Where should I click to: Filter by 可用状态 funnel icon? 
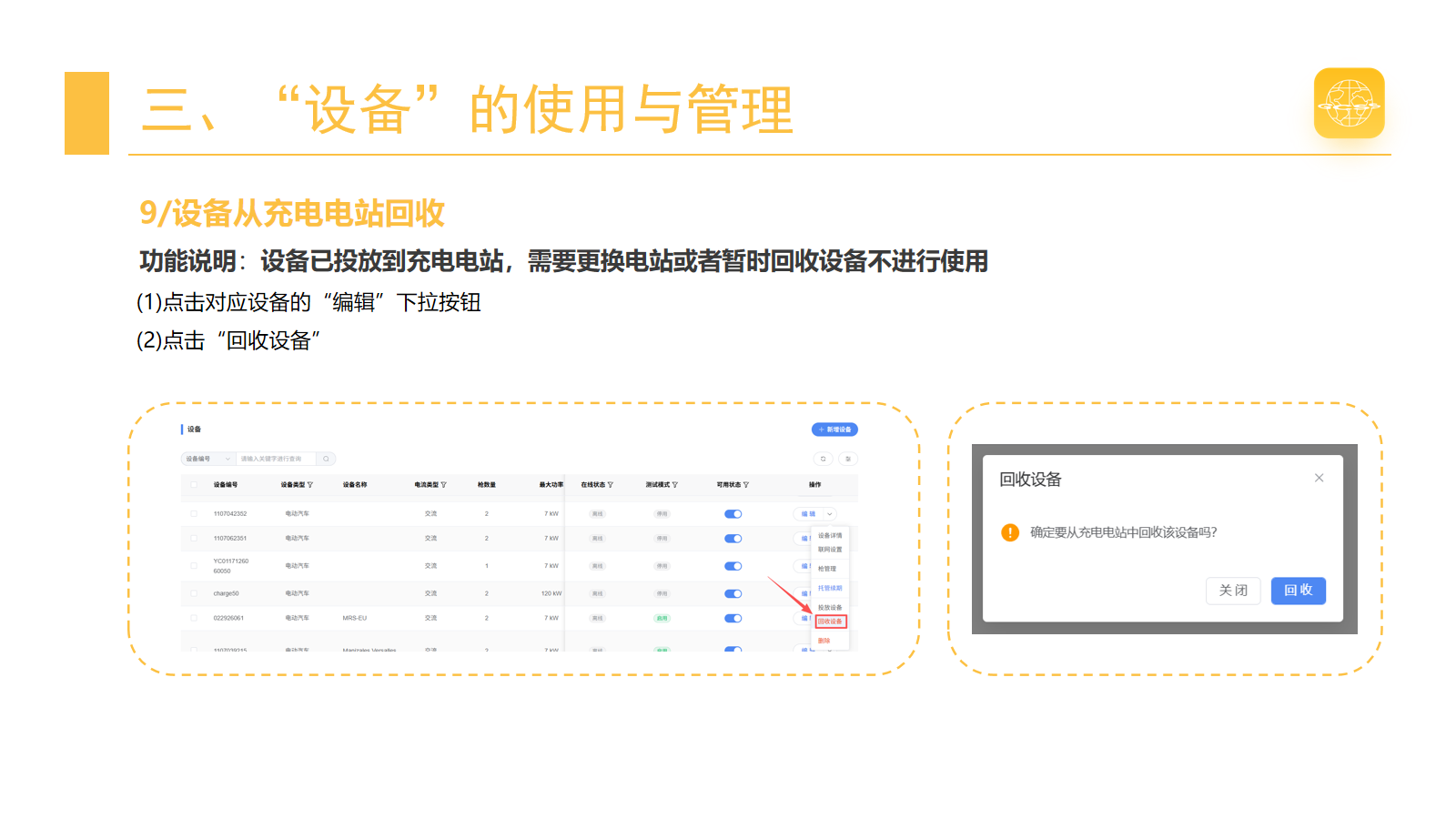746,485
